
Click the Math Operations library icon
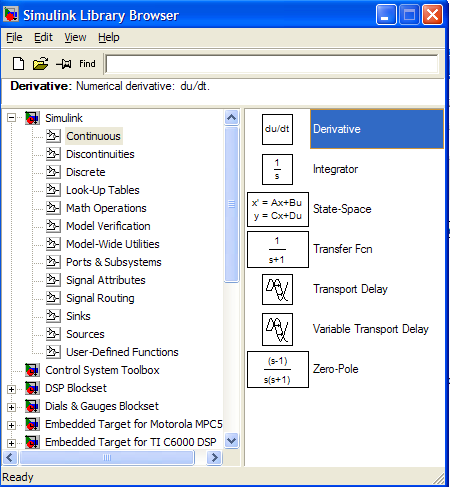[x=53, y=208]
